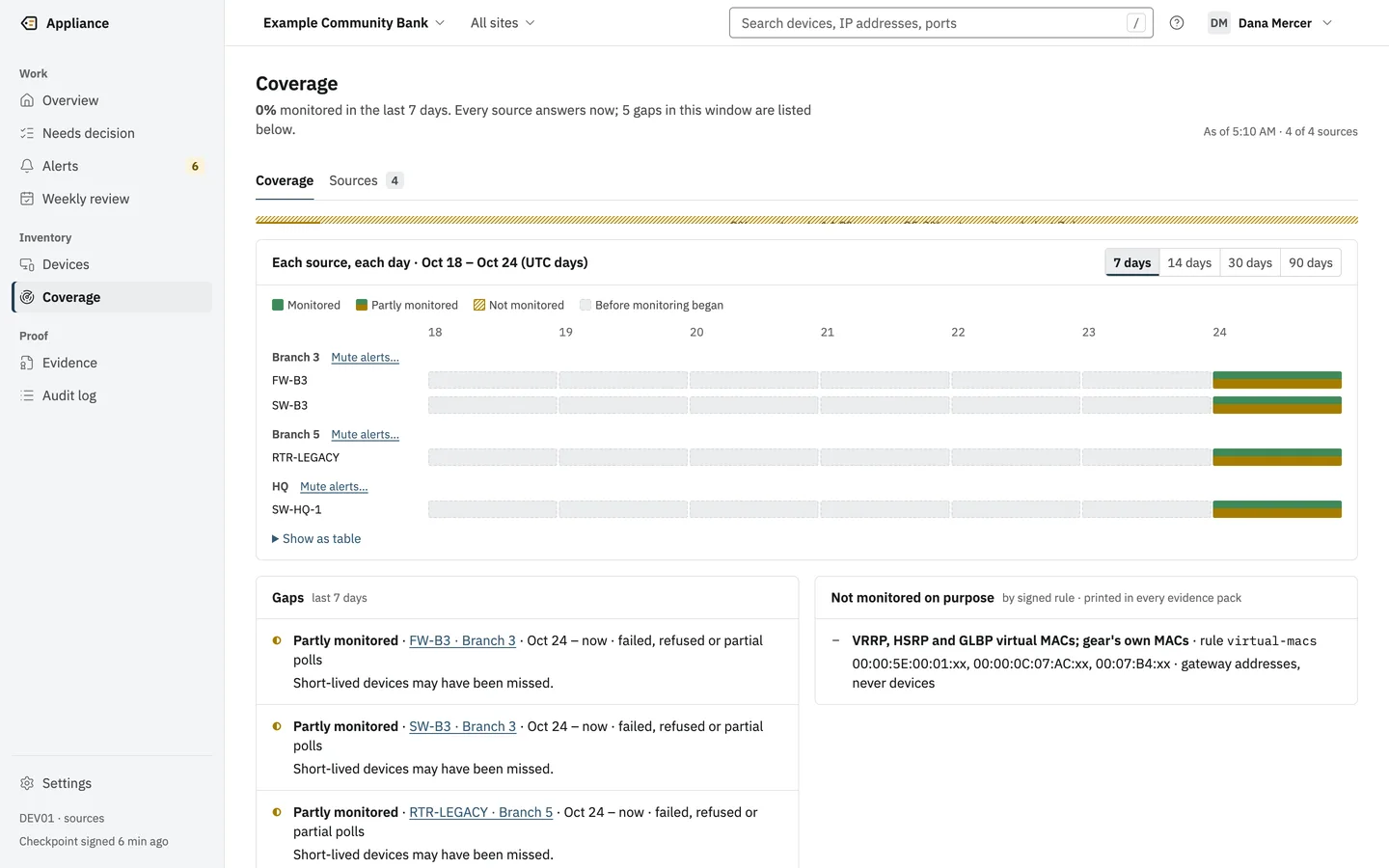Image resolution: width=1389 pixels, height=868 pixels.
Task: Click the Settings gear icon
Action: (27, 783)
